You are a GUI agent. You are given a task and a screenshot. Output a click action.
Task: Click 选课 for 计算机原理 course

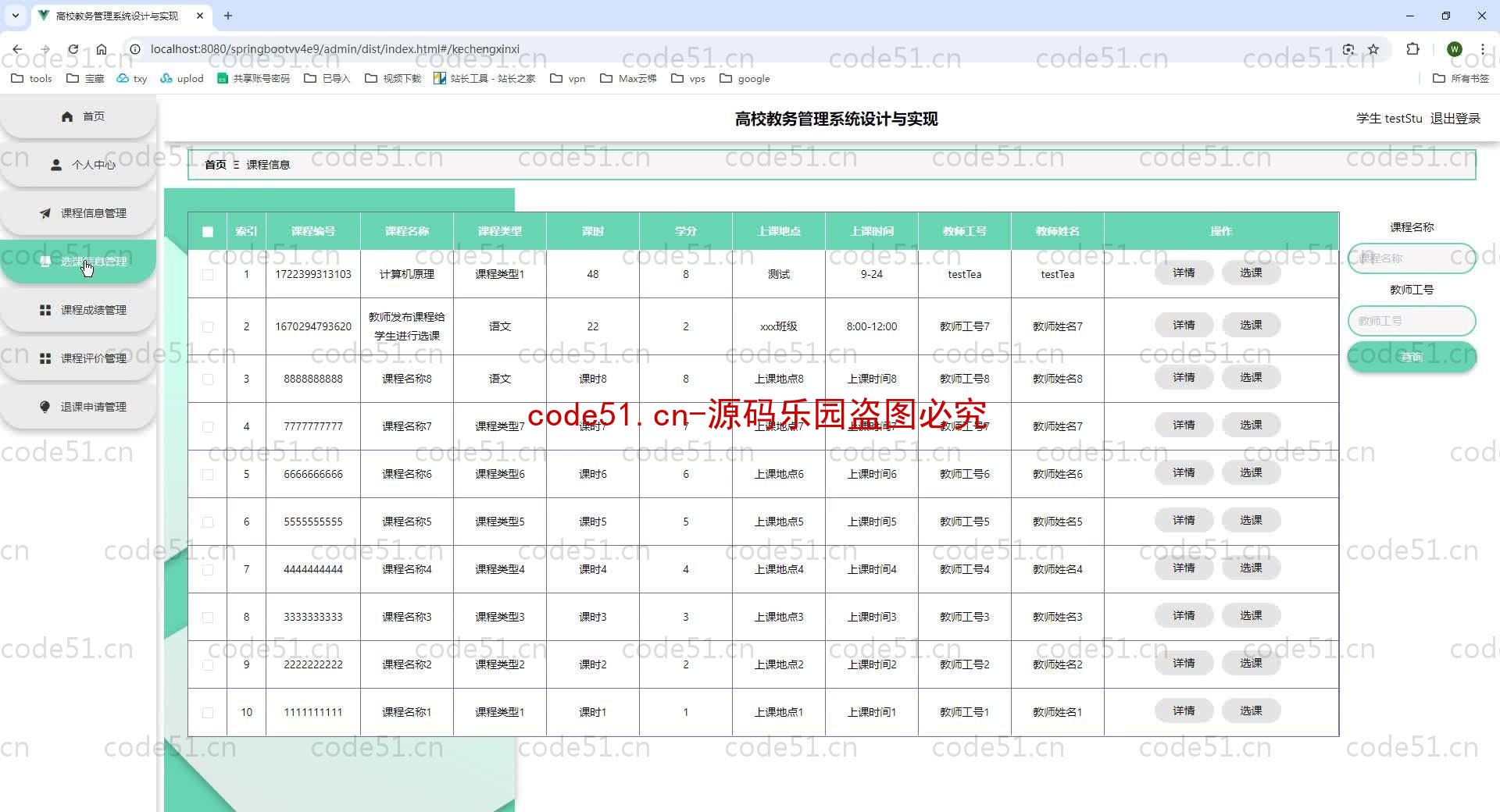pyautogui.click(x=1251, y=273)
